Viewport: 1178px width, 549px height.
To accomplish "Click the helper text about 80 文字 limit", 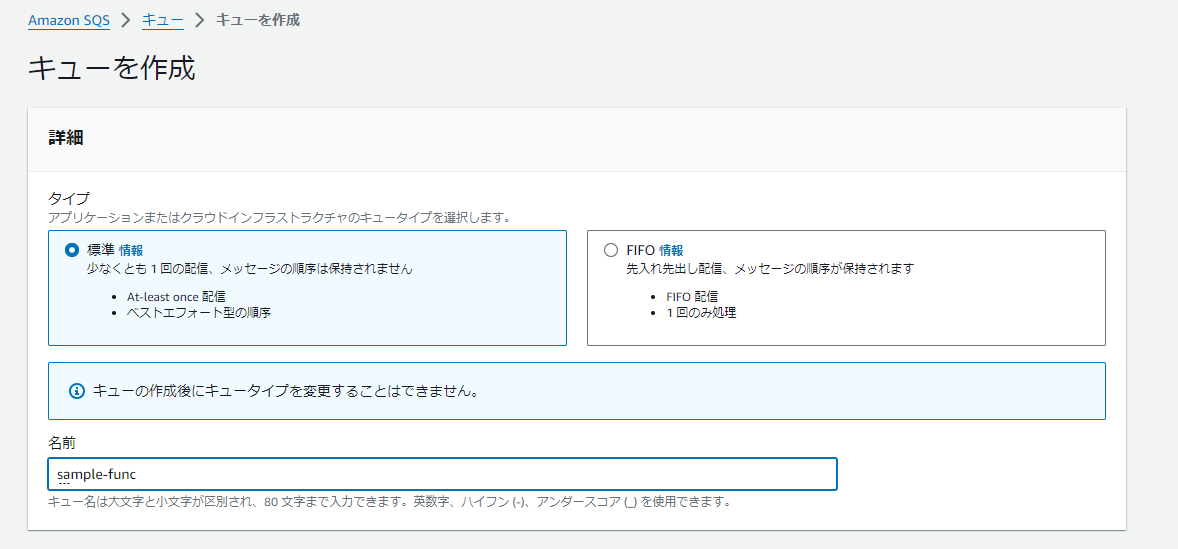I will pos(390,502).
